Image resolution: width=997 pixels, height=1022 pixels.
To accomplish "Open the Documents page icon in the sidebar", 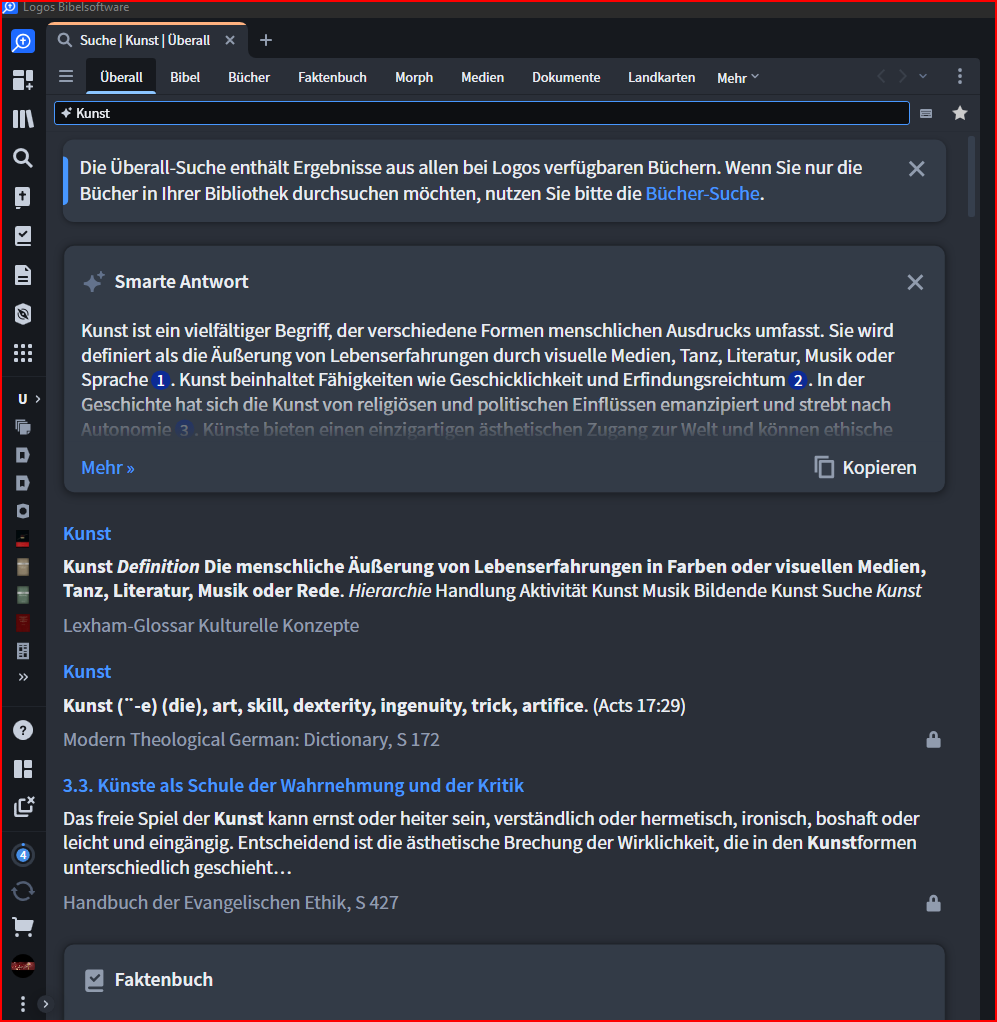I will point(23,275).
